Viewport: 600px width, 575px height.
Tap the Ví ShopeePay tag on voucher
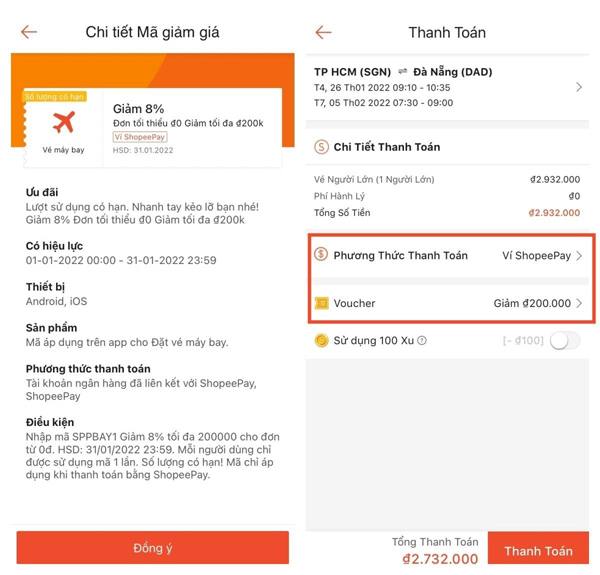(x=140, y=137)
